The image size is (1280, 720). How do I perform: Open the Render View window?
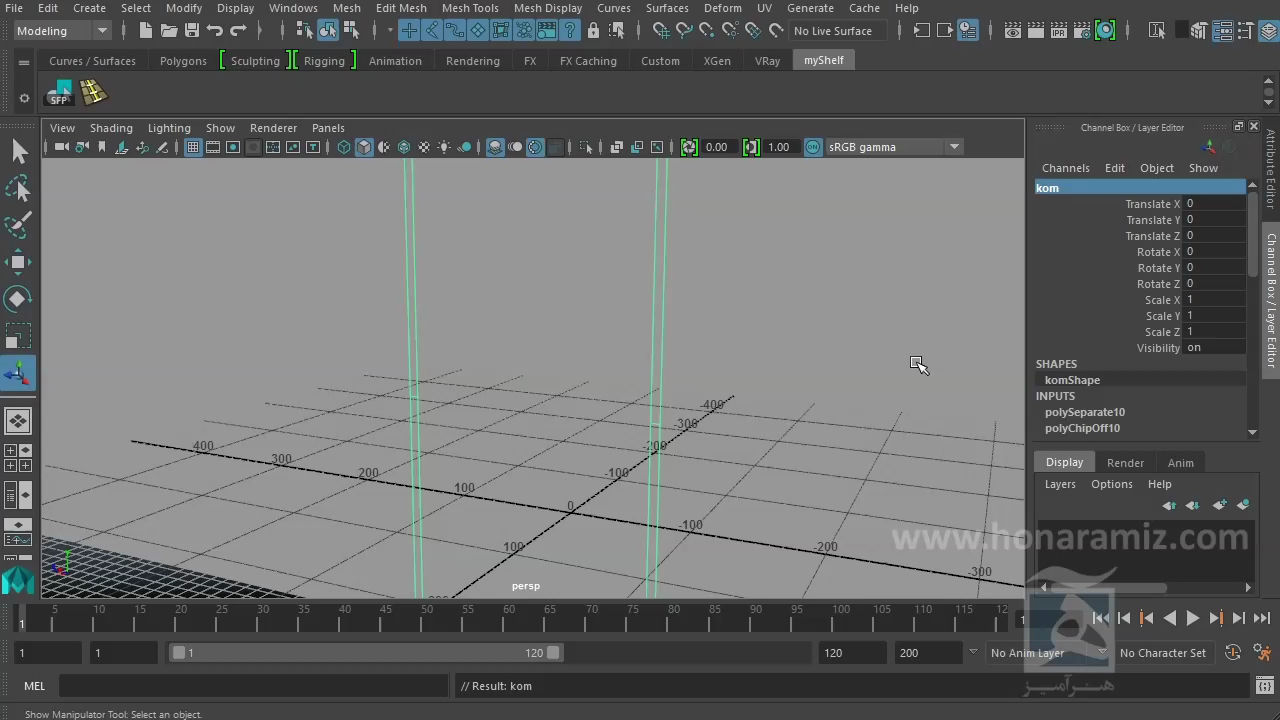coord(1013,31)
